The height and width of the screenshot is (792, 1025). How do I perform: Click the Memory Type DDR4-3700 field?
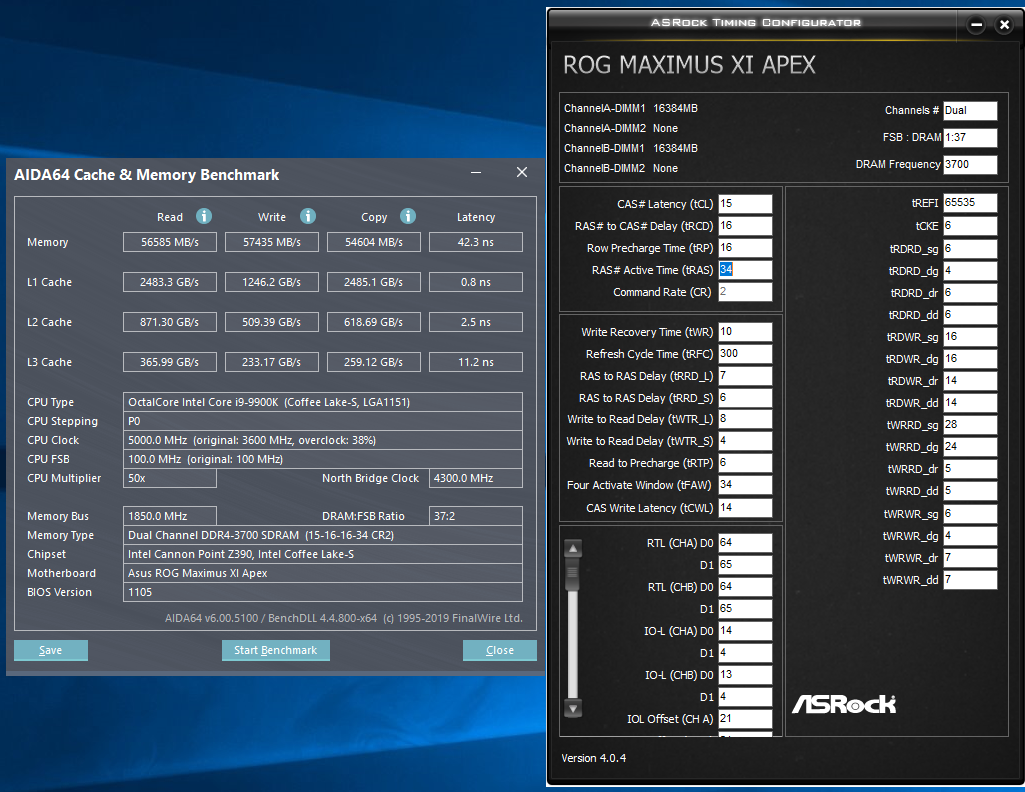[x=323, y=535]
